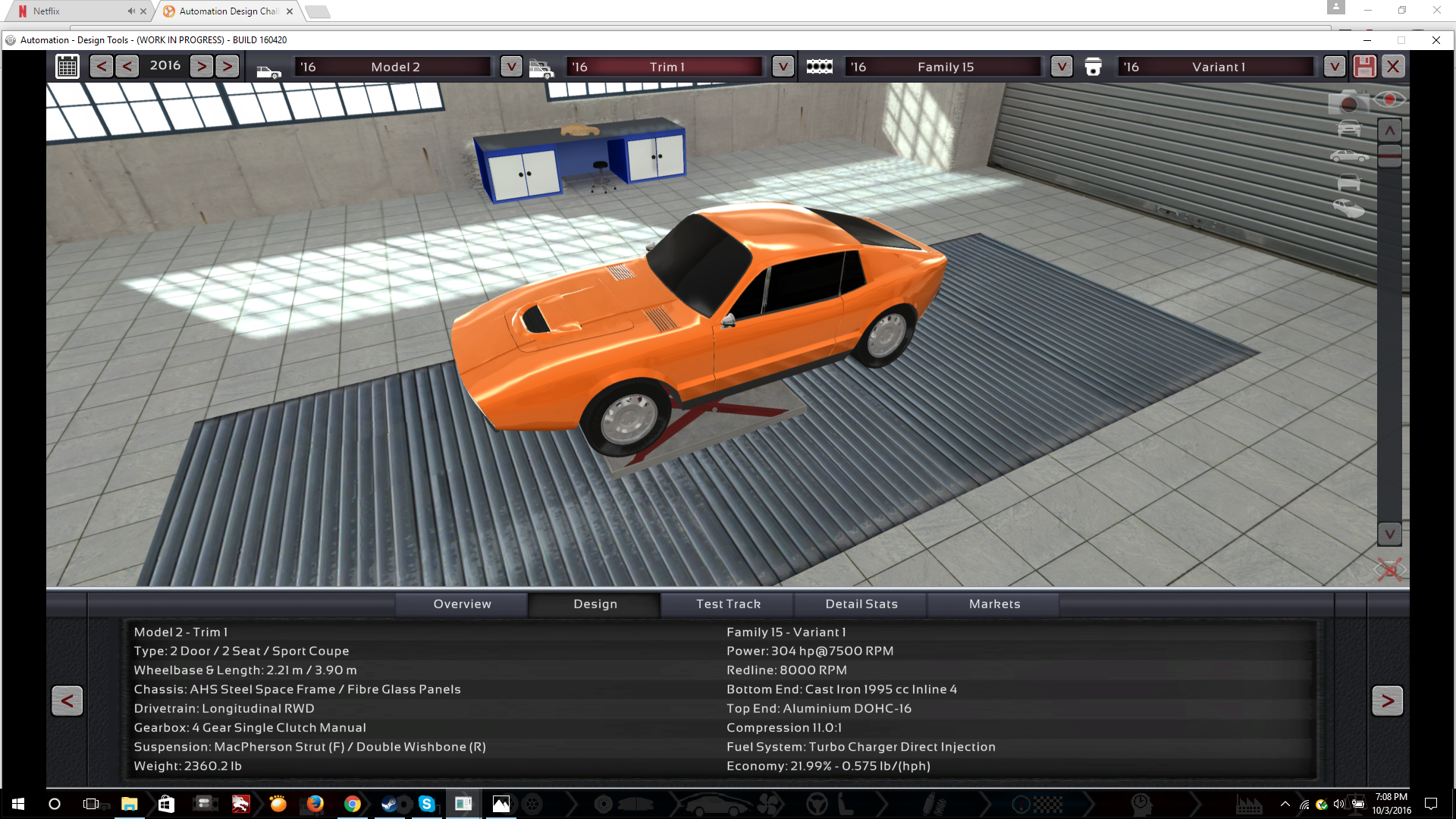The height and width of the screenshot is (819, 1456).
Task: Open File Explorer from taskbar
Action: (x=129, y=804)
